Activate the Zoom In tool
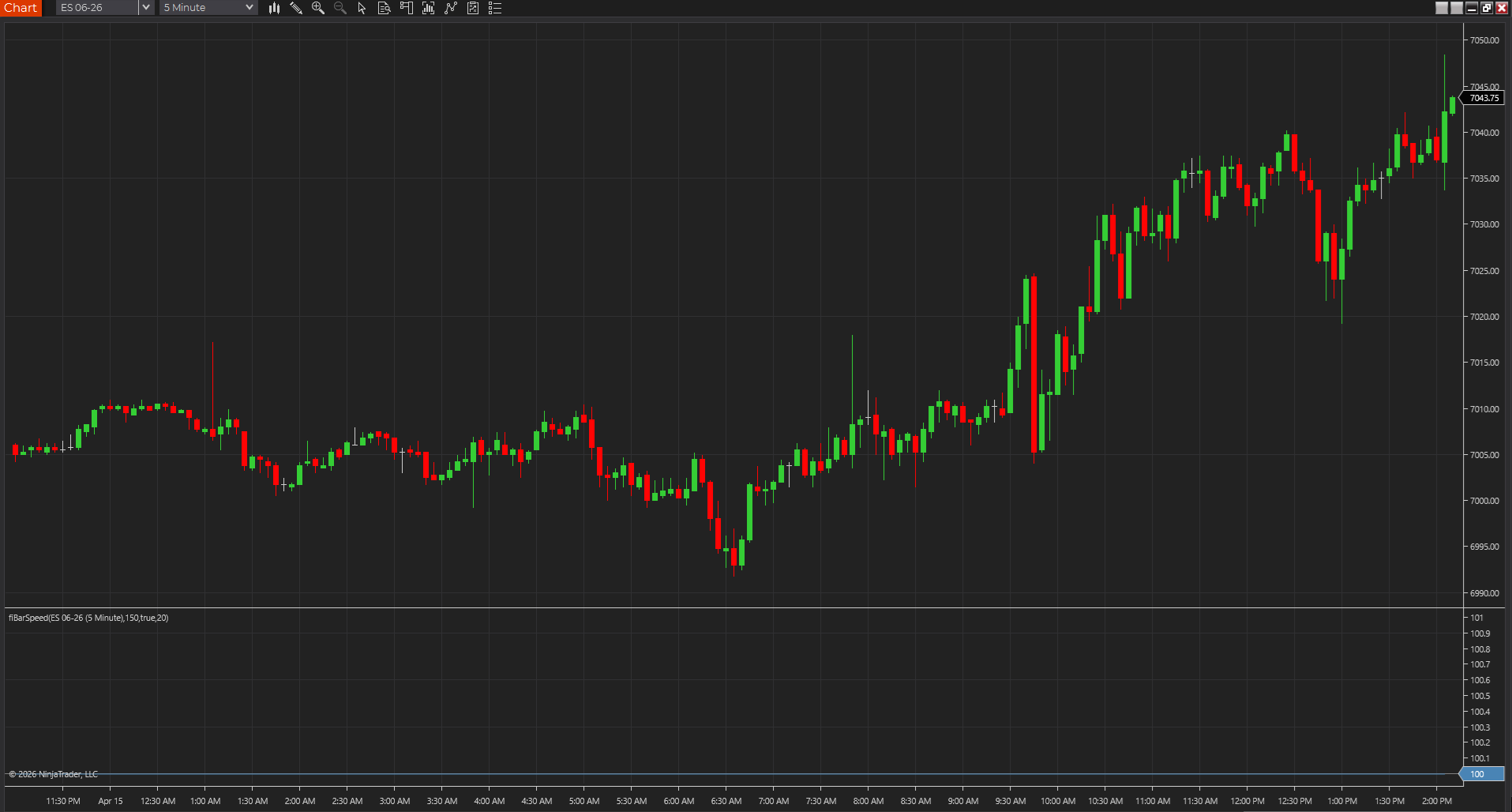This screenshot has height=812, width=1512. (x=318, y=8)
